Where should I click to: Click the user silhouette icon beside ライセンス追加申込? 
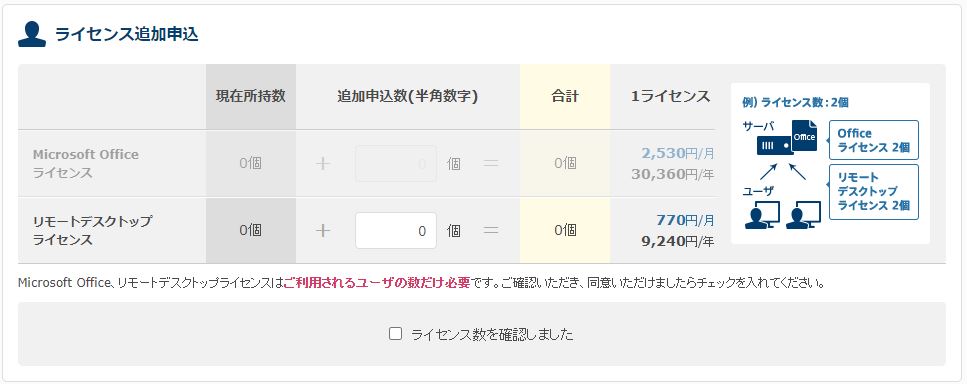32,34
